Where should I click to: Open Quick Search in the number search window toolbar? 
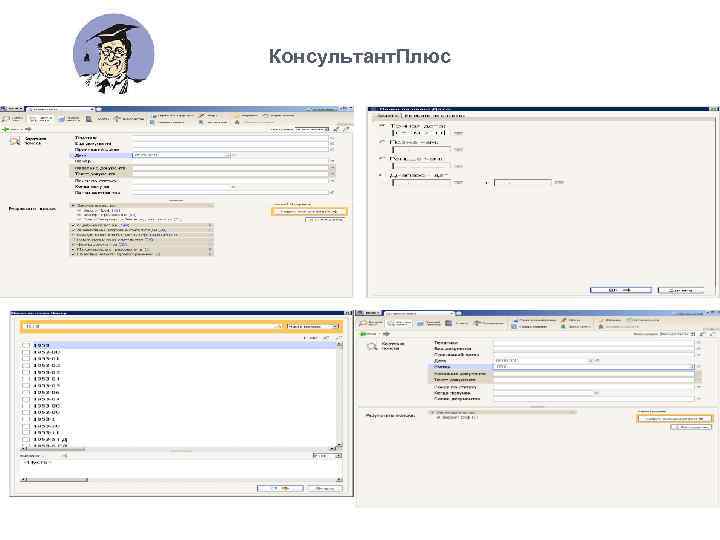371,324
